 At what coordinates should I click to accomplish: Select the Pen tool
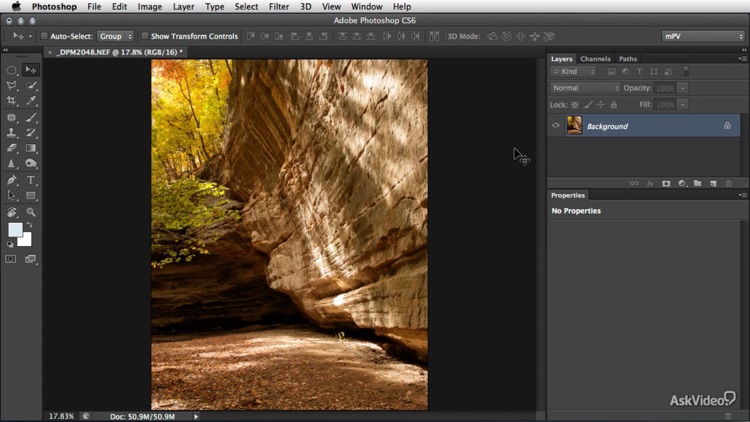11,180
